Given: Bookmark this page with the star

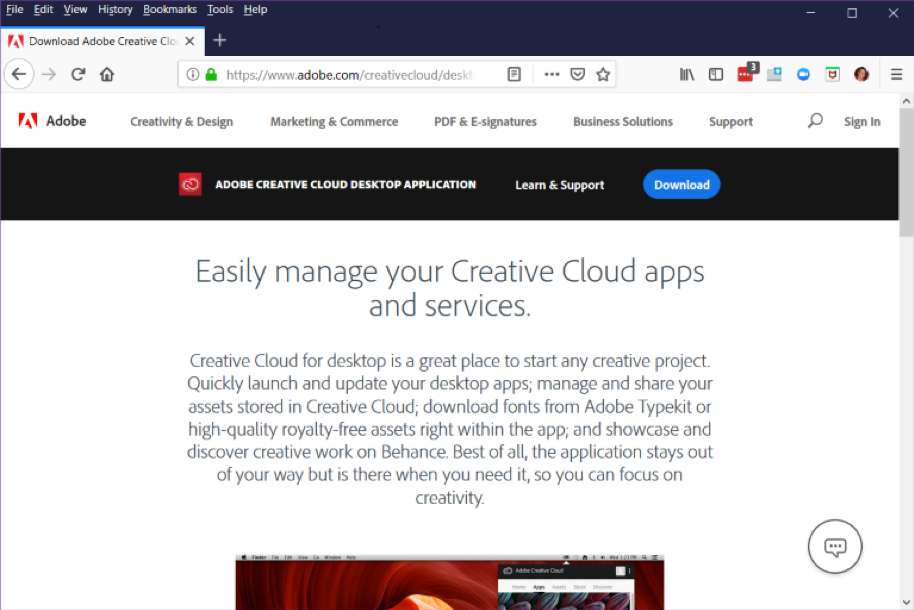Looking at the screenshot, I should [603, 74].
